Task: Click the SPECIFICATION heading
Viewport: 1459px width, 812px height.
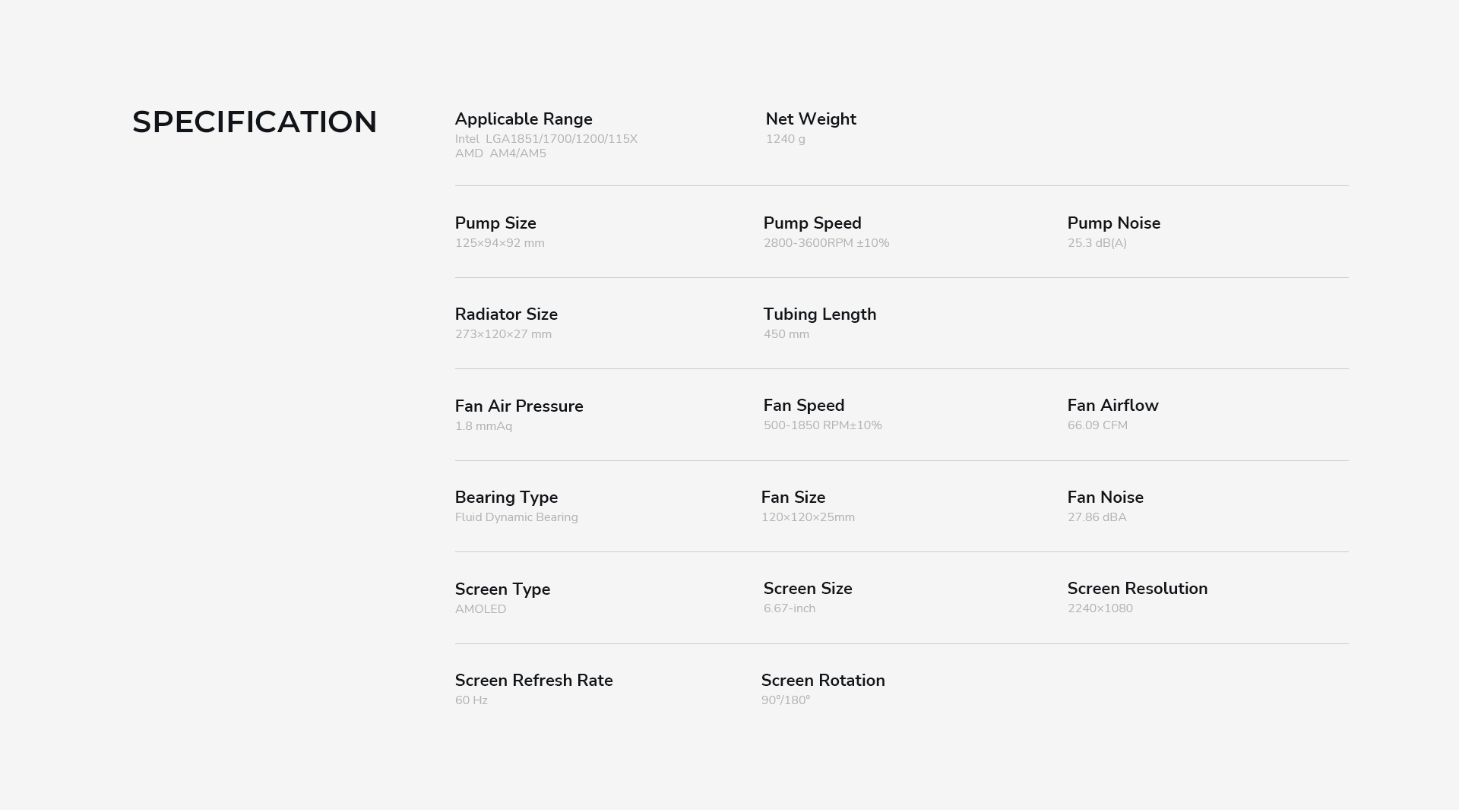Action: (x=255, y=122)
